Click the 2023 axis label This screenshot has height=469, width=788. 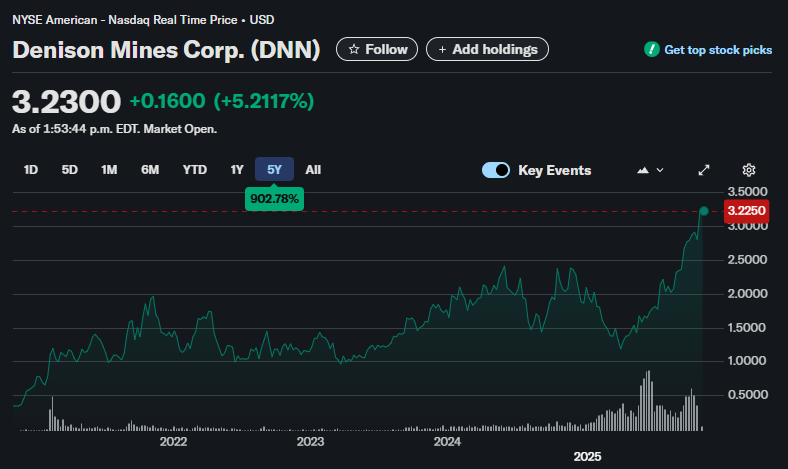coord(310,442)
